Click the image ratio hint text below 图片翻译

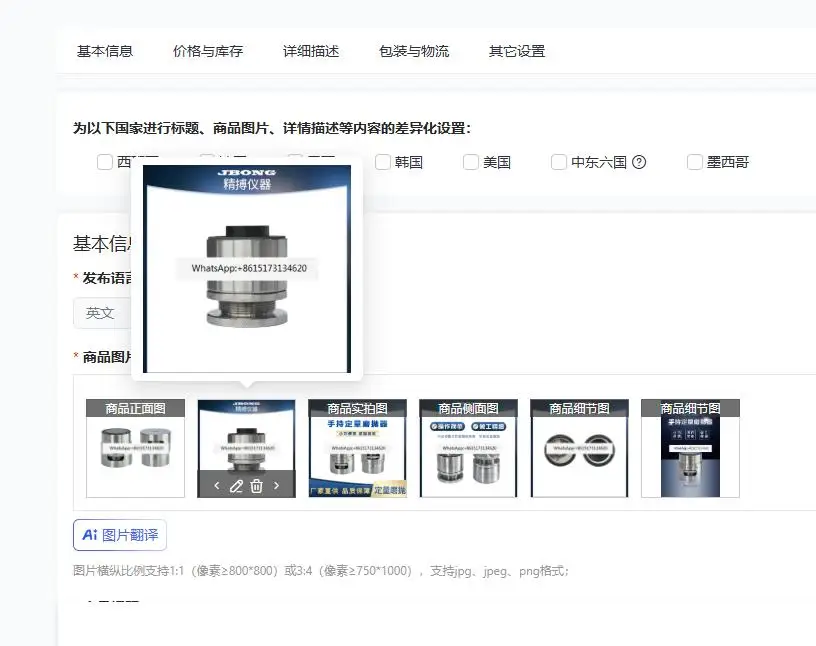click(321, 571)
